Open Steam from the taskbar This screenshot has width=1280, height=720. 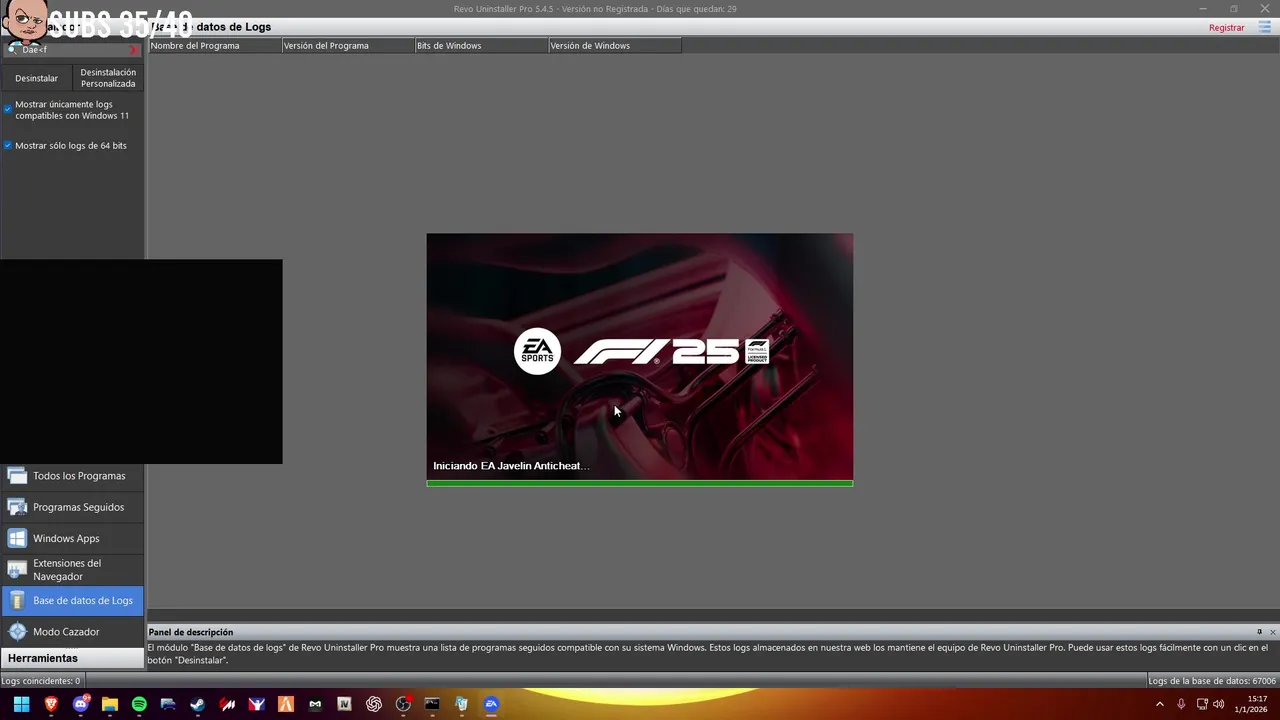pos(198,704)
